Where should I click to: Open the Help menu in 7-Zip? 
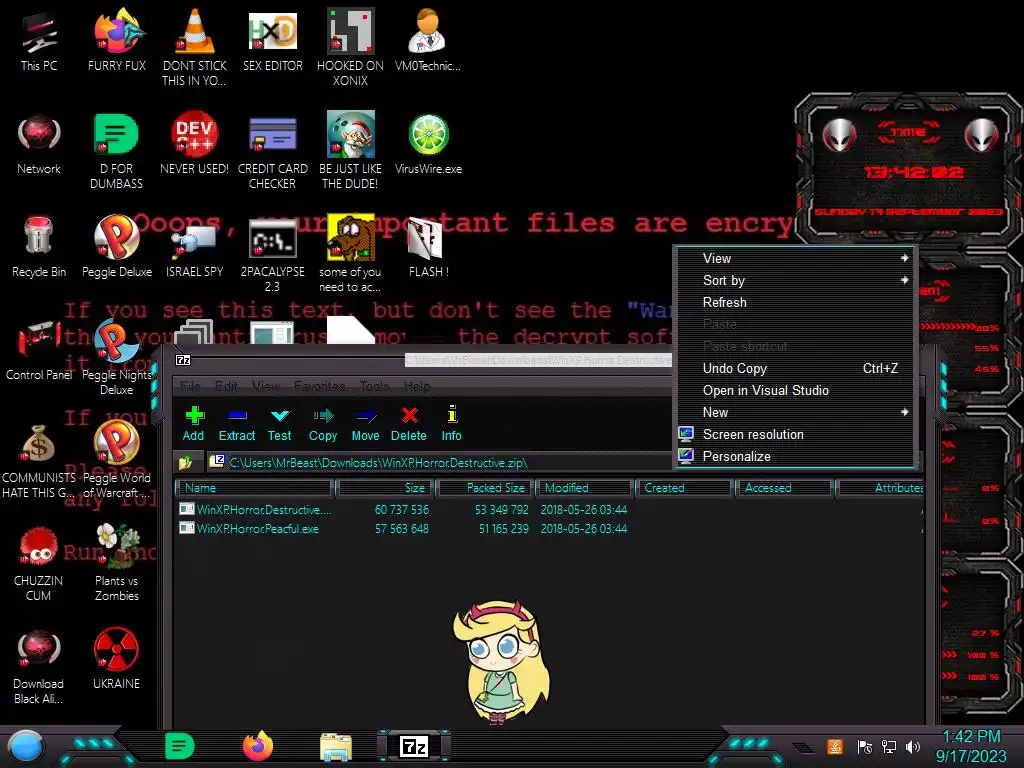point(417,386)
